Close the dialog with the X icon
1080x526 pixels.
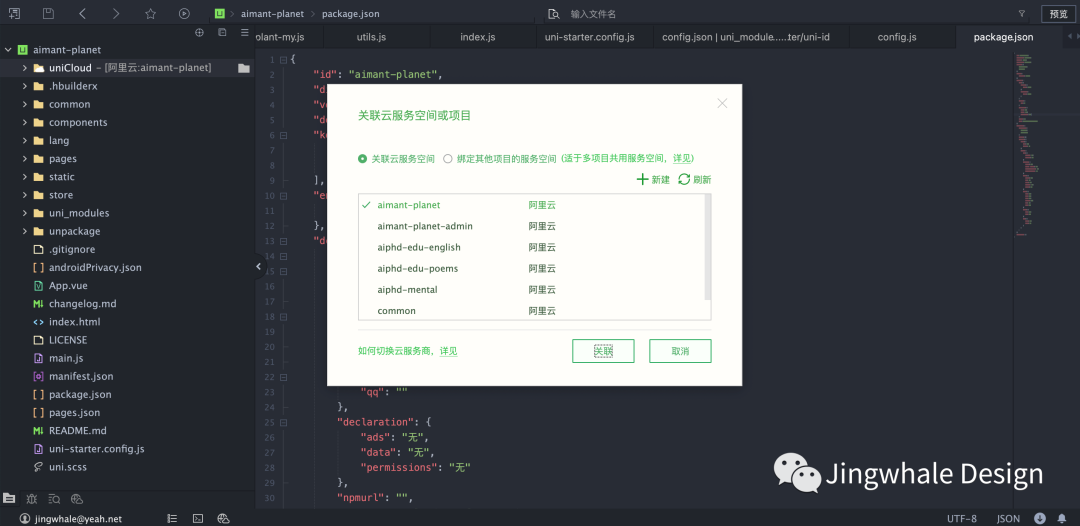(x=722, y=103)
